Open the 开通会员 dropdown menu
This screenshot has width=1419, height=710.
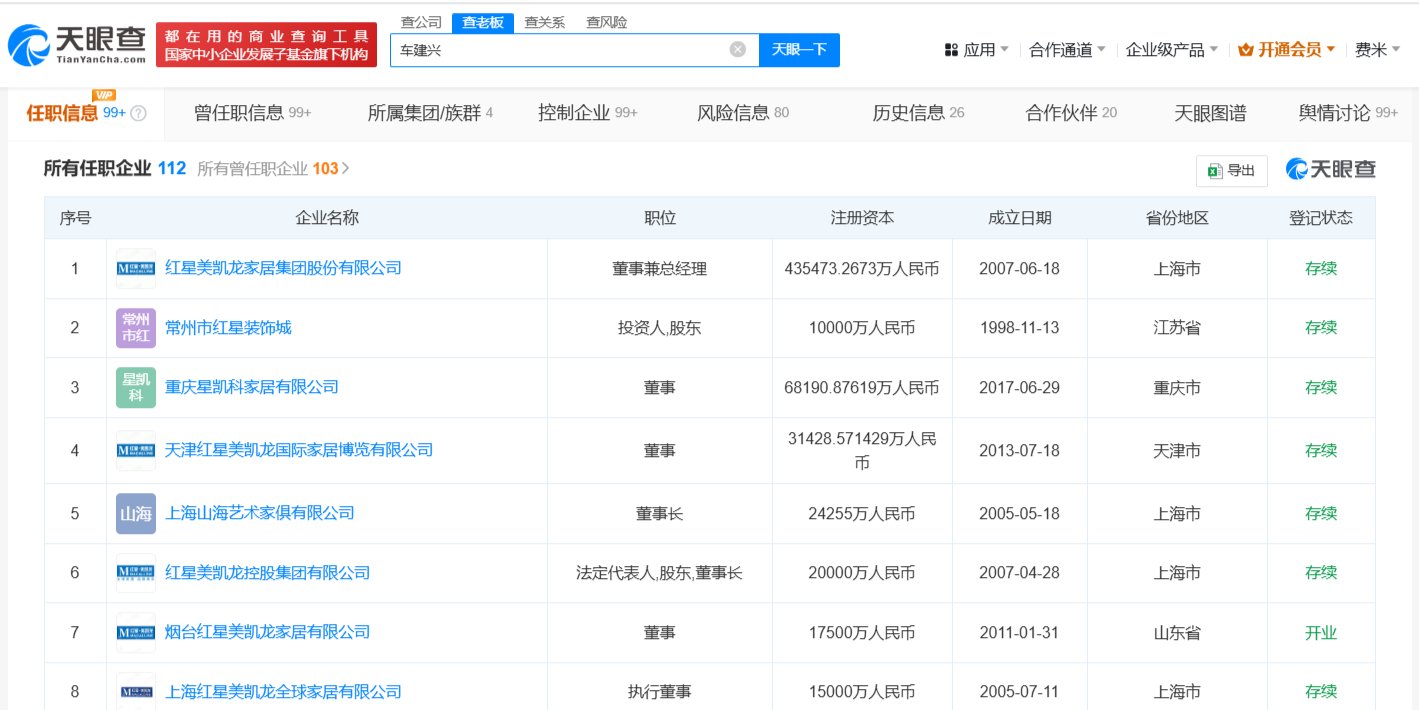(x=1288, y=49)
